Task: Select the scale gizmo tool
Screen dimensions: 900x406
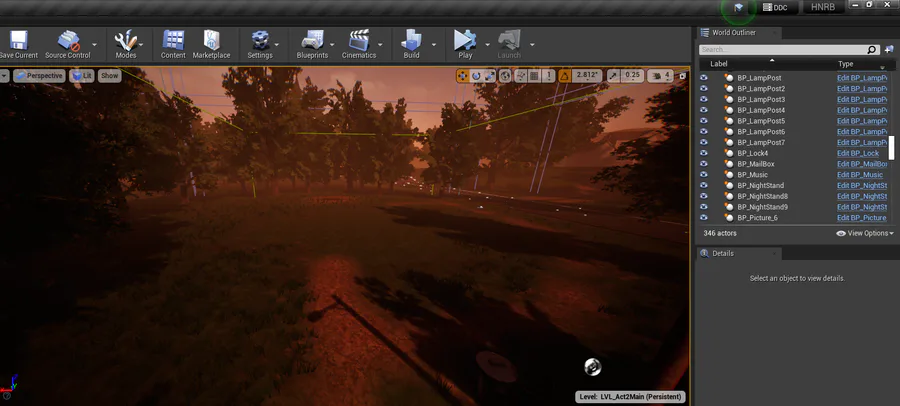Action: click(x=489, y=76)
